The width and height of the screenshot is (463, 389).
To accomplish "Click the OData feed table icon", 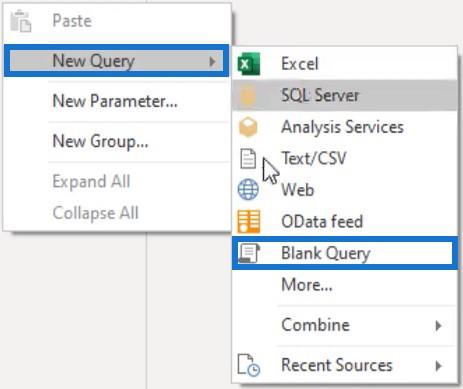I will (x=249, y=221).
